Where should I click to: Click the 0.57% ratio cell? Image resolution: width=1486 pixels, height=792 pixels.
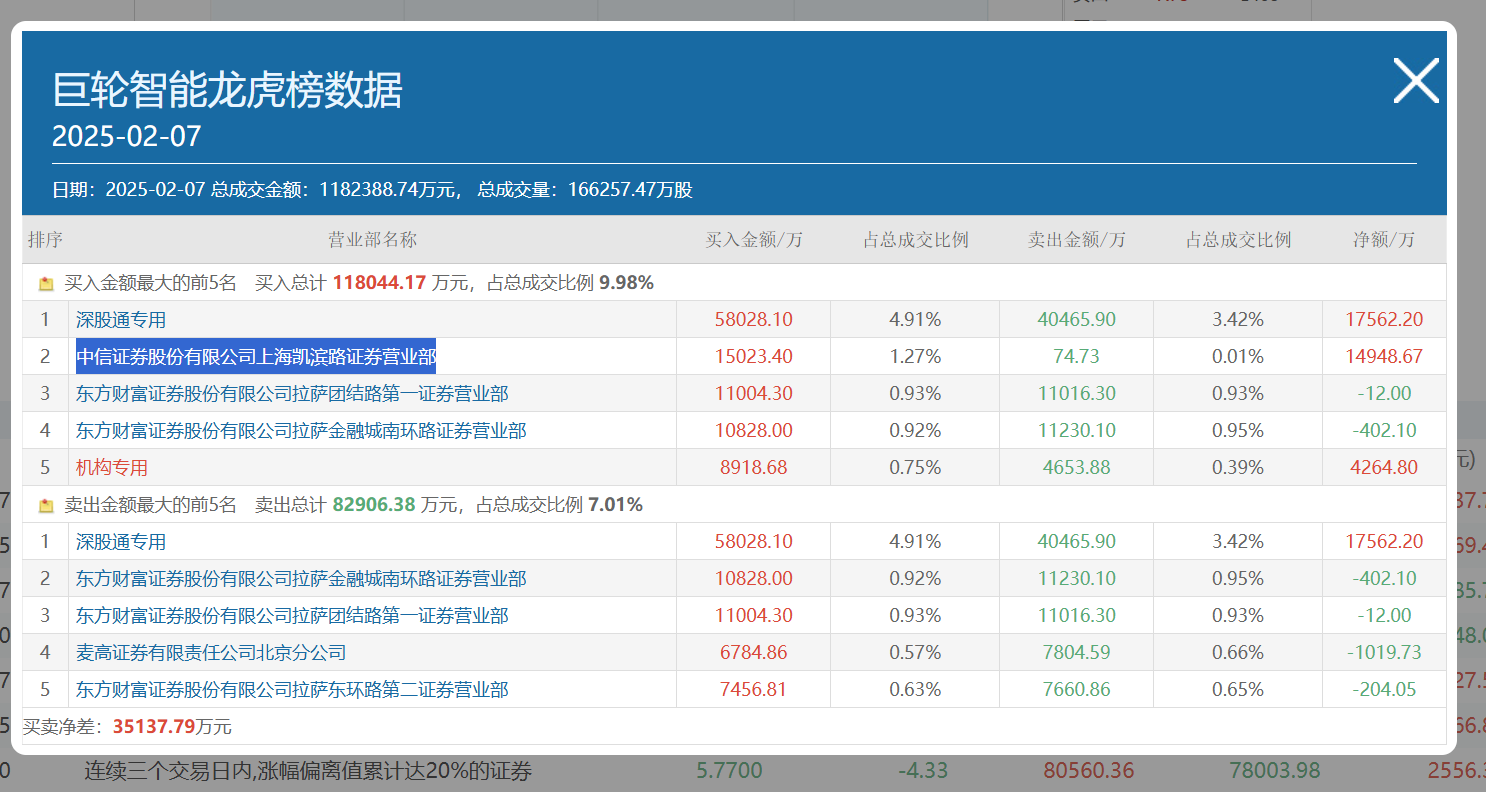click(915, 653)
